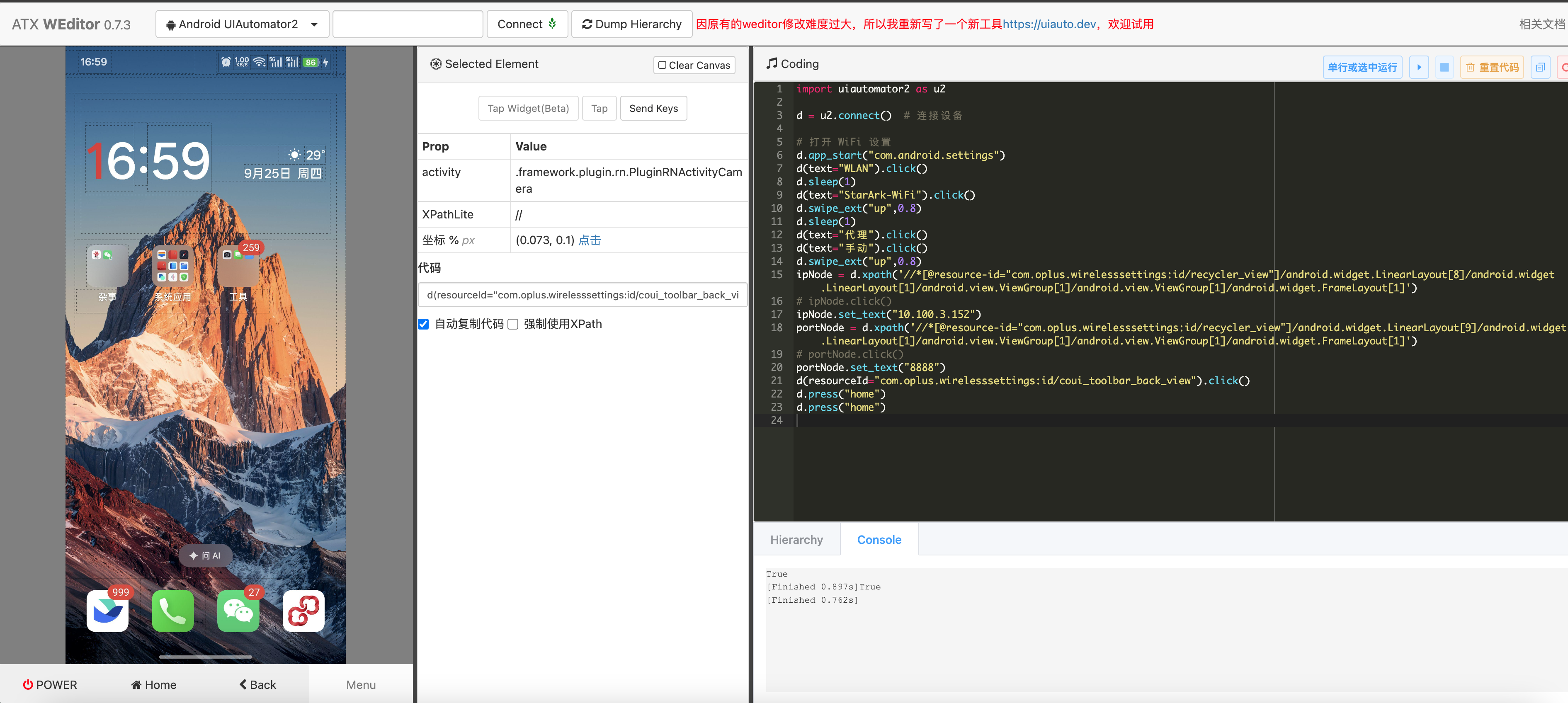1568x703 pixels.
Task: Select the Console tab
Action: [879, 539]
